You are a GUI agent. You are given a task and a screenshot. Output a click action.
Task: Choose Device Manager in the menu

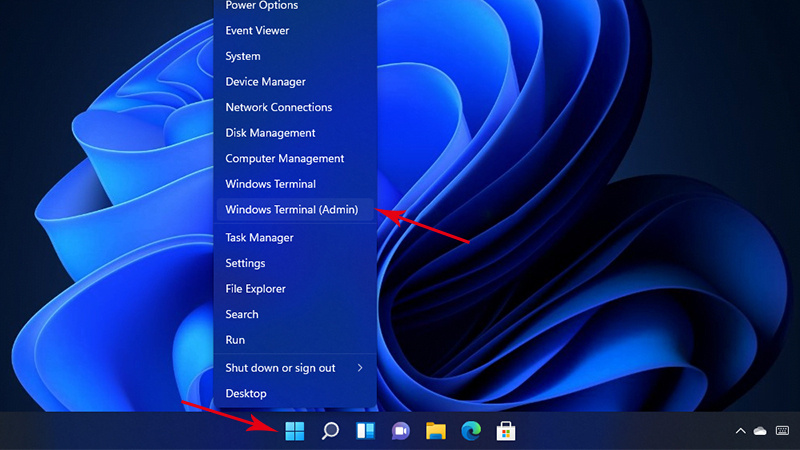265,82
